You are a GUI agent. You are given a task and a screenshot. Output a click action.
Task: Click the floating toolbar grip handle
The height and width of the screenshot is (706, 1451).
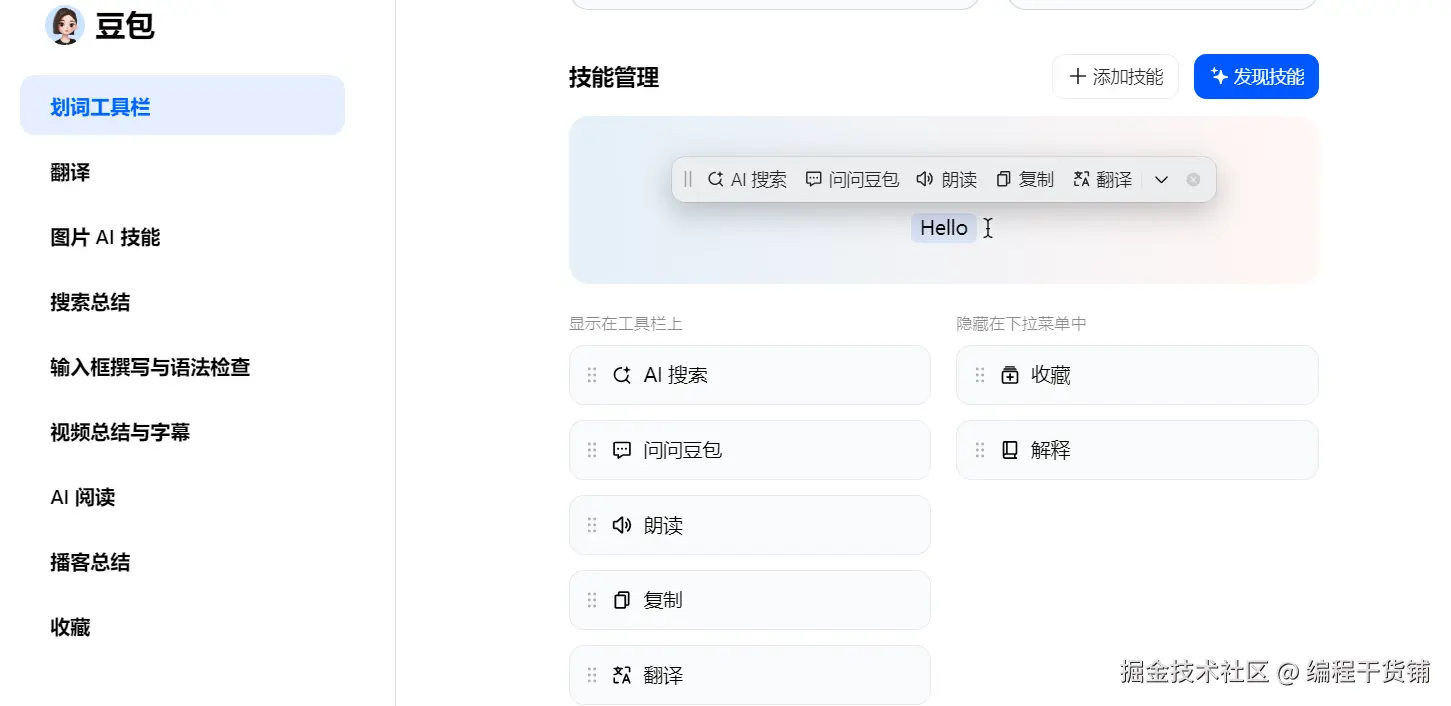[x=688, y=180]
